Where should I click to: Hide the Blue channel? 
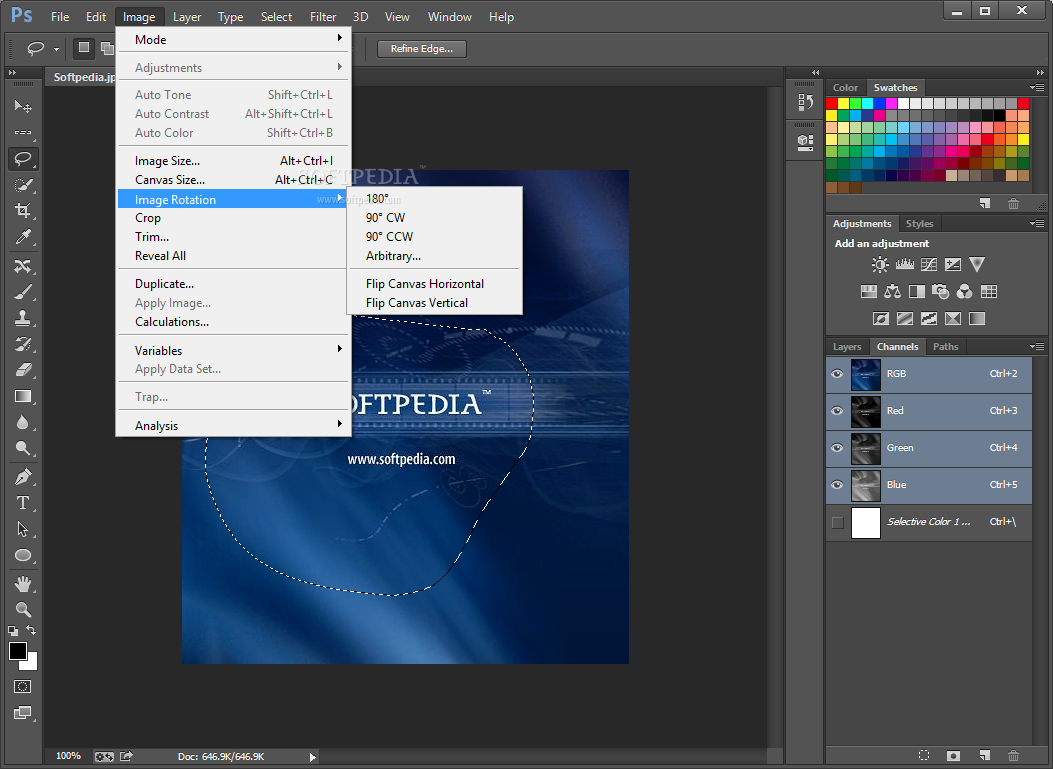click(837, 485)
